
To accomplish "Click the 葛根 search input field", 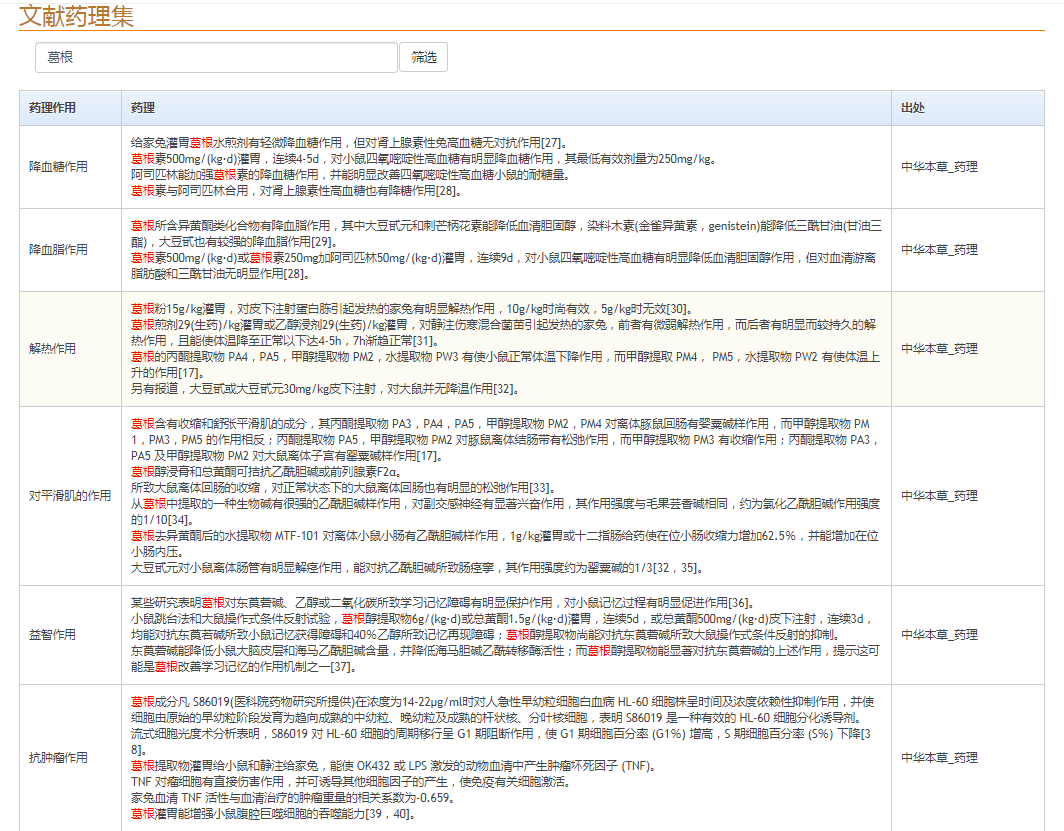I will coord(216,57).
